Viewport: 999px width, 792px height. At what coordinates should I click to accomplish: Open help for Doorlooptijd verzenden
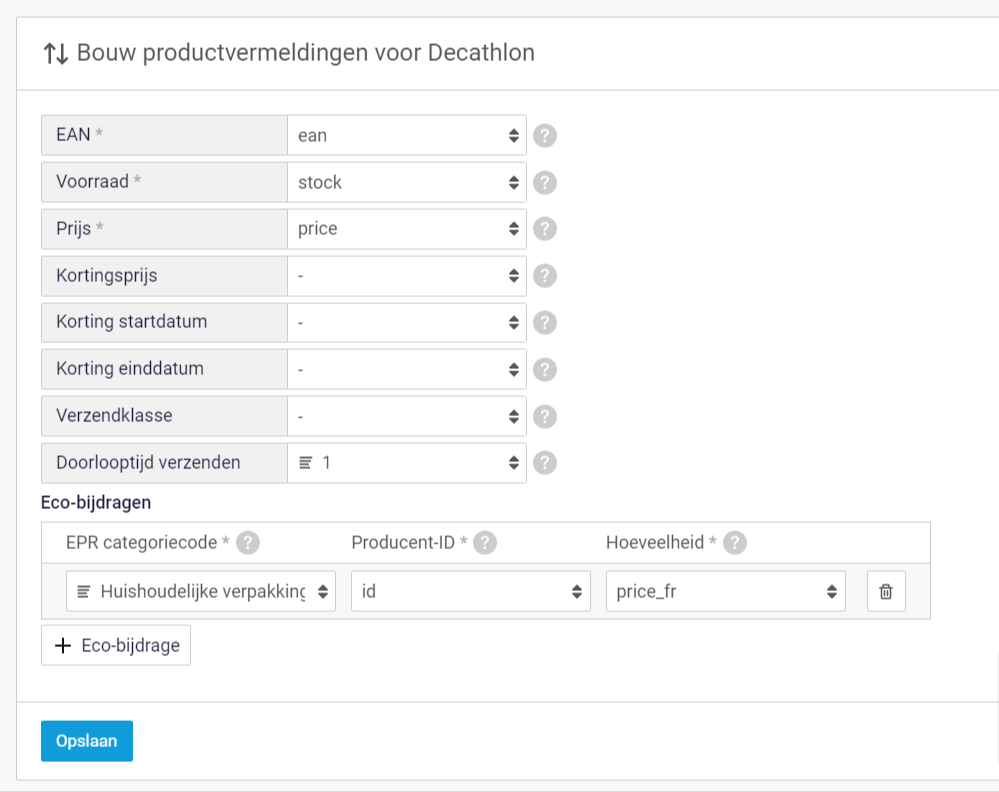[x=545, y=463]
